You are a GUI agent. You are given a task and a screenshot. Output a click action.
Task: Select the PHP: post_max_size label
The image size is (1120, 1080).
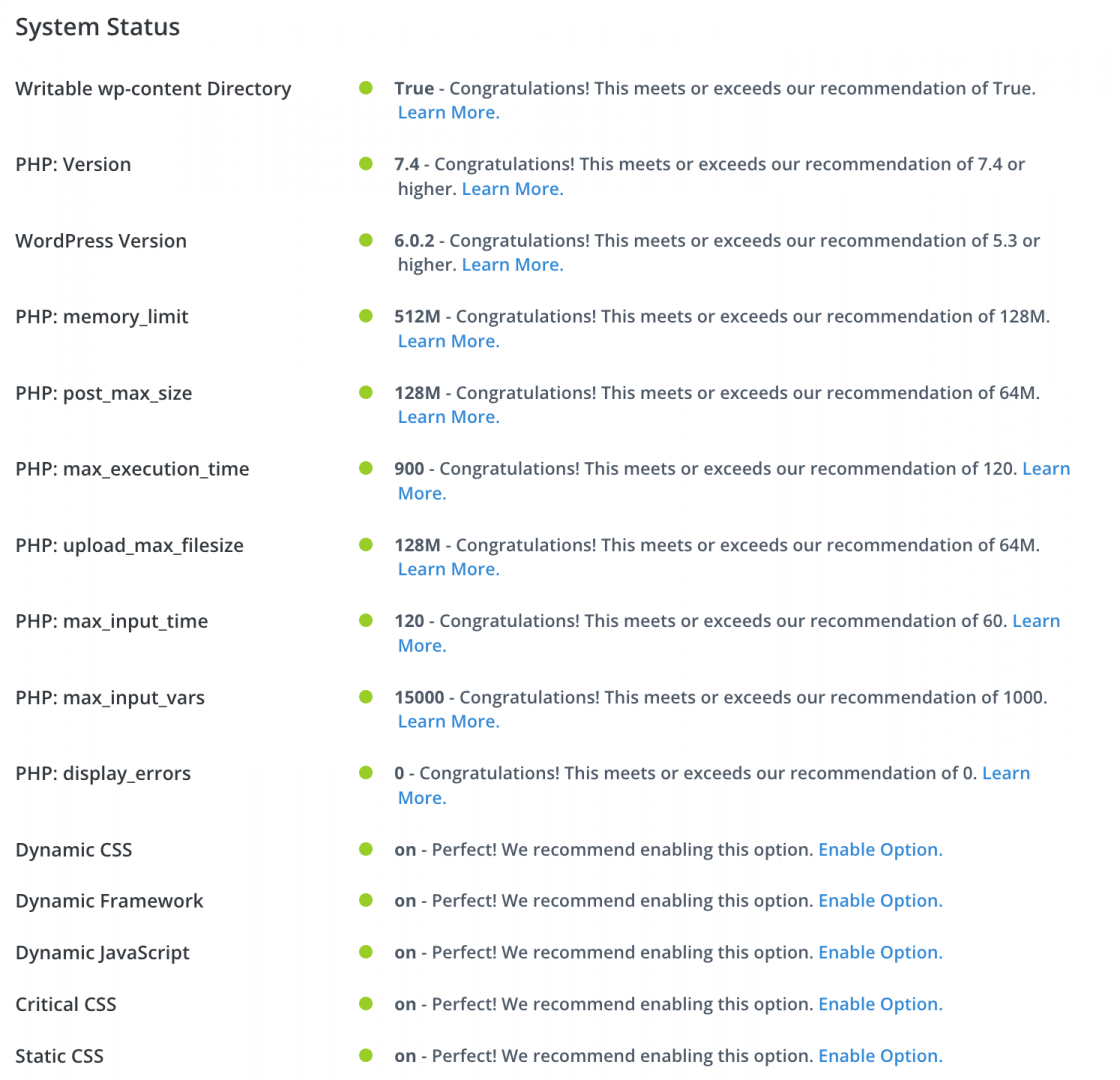104,394
